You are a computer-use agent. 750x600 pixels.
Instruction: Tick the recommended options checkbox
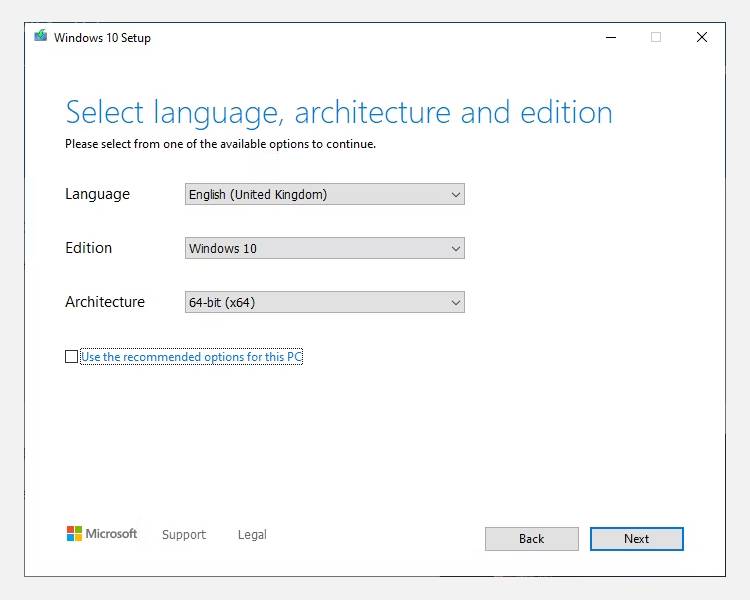71,357
